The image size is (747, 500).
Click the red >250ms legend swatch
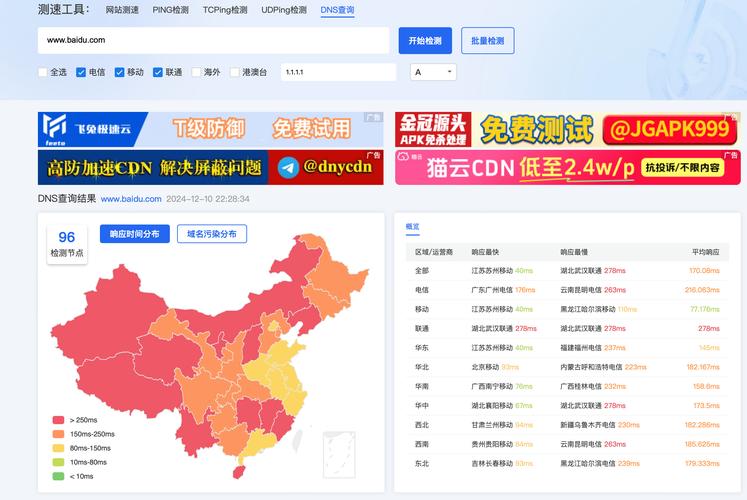tap(58, 420)
